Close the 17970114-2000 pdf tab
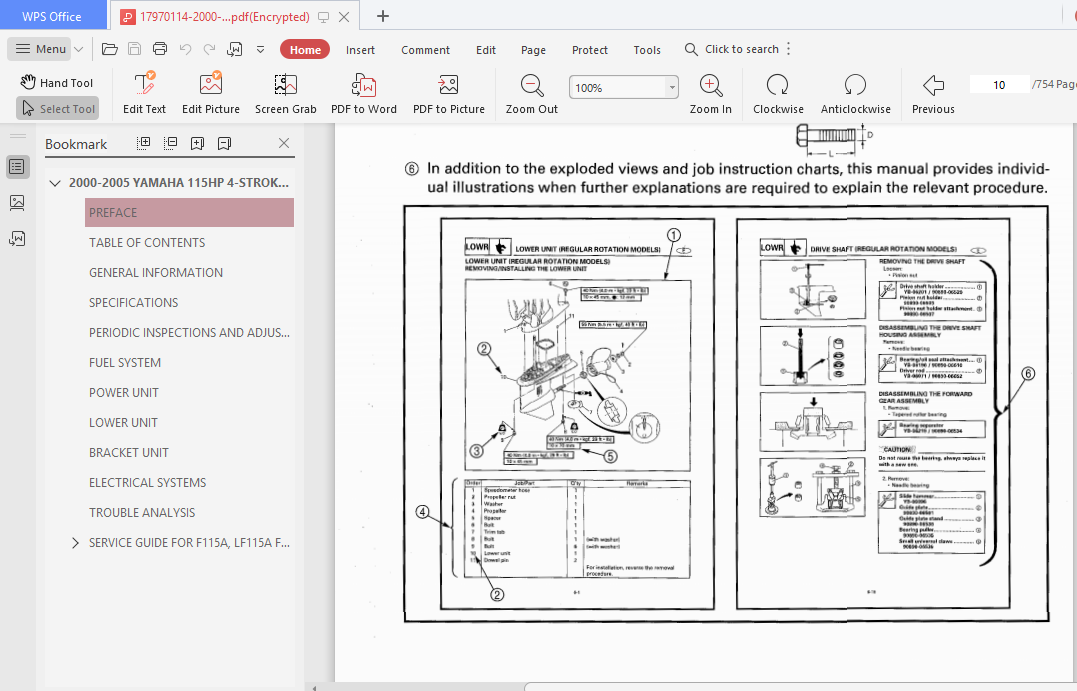 tap(344, 16)
